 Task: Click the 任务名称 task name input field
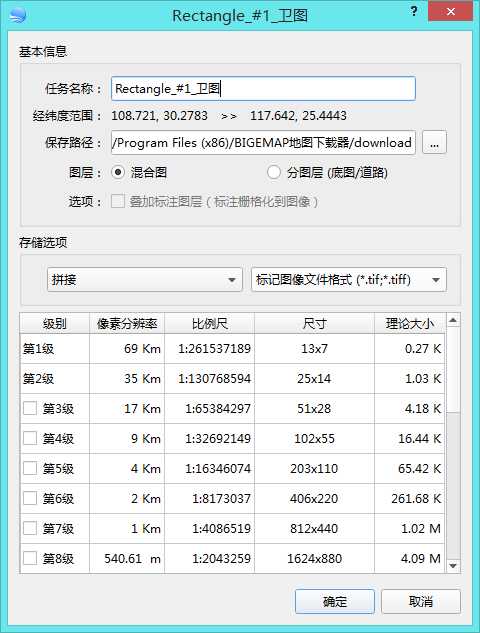point(263,88)
